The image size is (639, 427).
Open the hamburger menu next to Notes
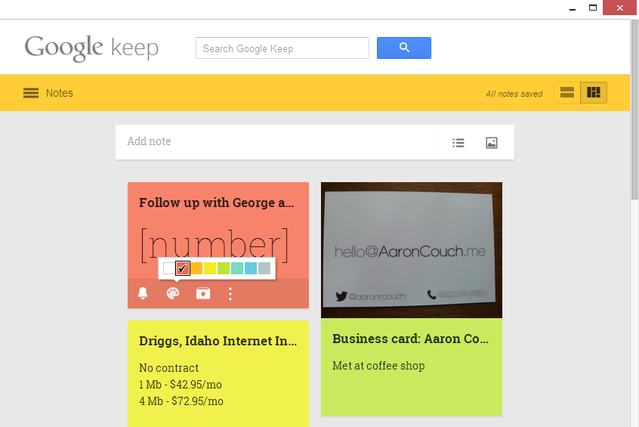[31, 93]
